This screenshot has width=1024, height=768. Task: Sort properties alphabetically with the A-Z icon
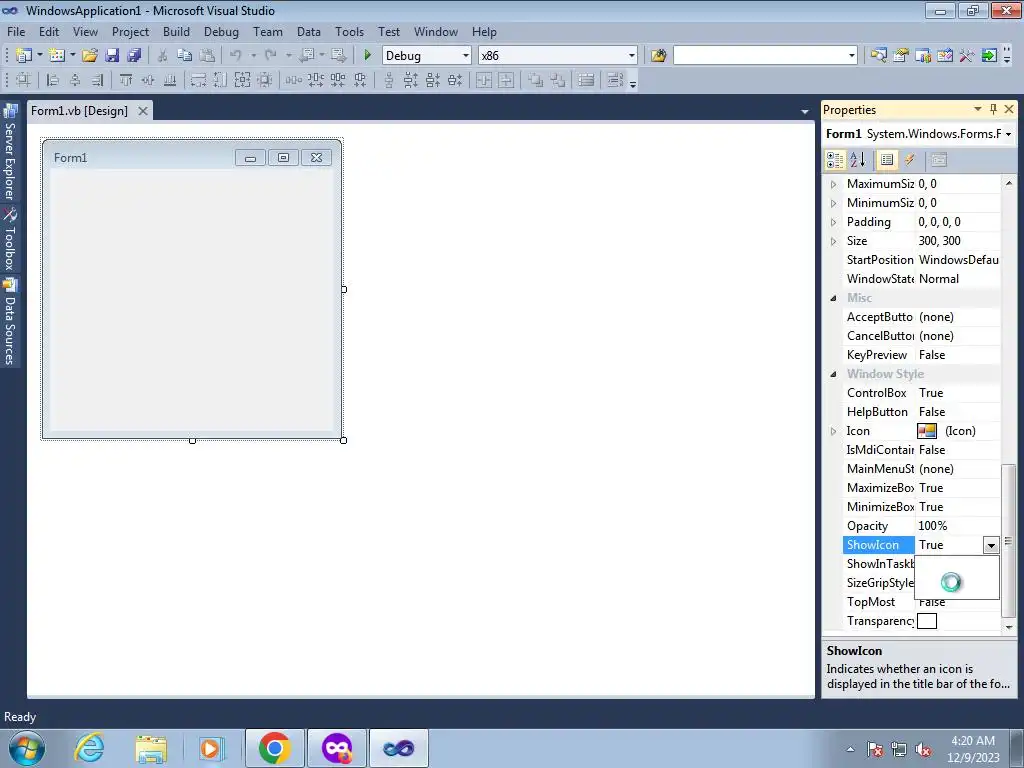click(x=857, y=159)
